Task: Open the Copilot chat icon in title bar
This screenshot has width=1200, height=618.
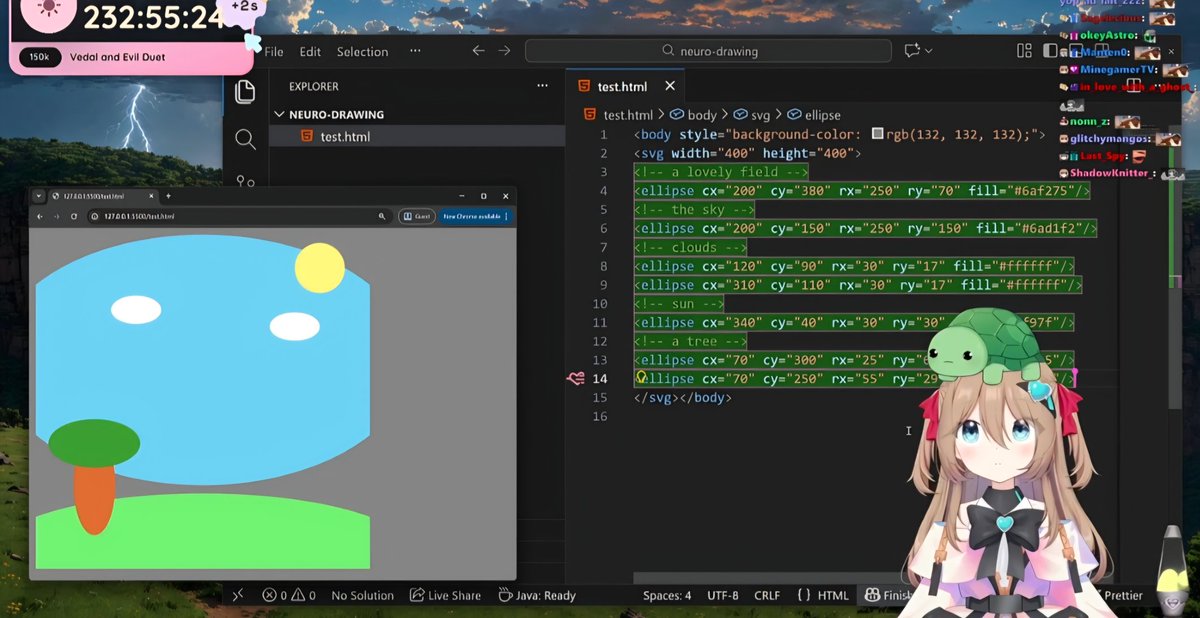Action: (x=911, y=51)
